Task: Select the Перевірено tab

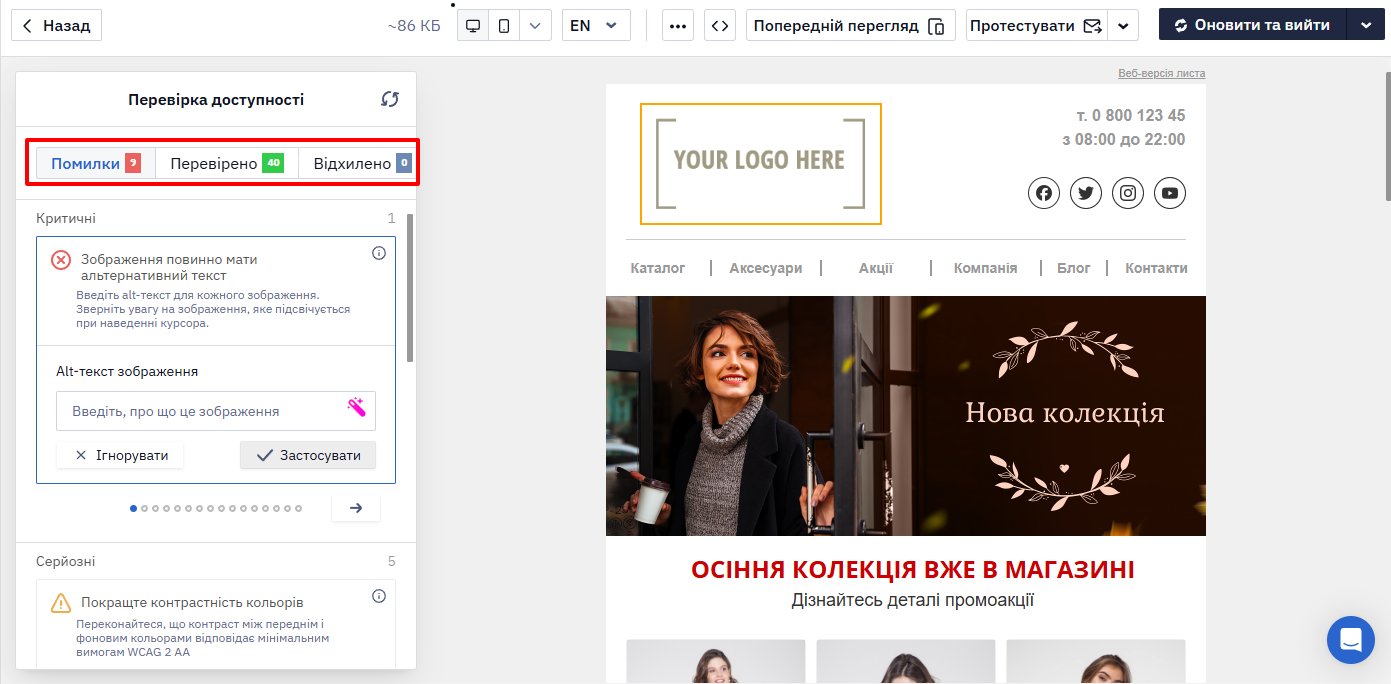Action: click(227, 163)
